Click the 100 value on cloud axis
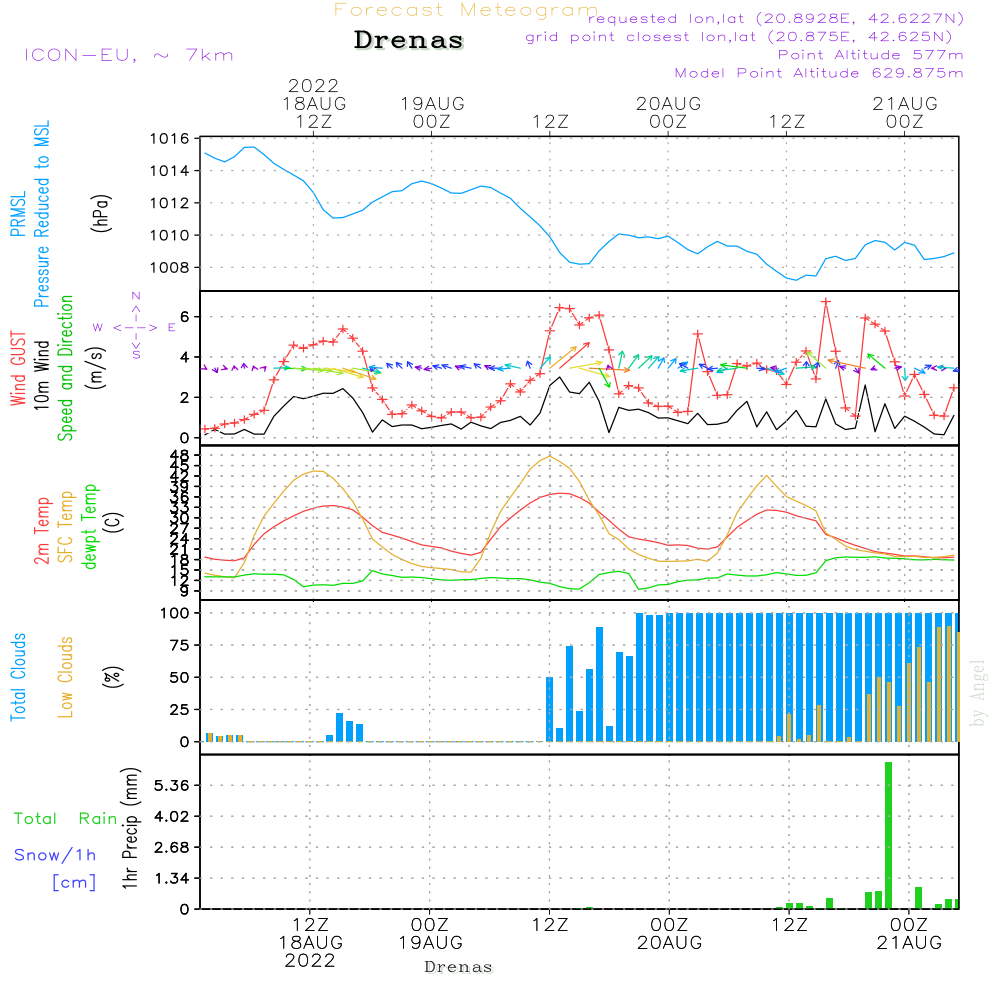This screenshot has width=1000, height=1000. pos(175,613)
